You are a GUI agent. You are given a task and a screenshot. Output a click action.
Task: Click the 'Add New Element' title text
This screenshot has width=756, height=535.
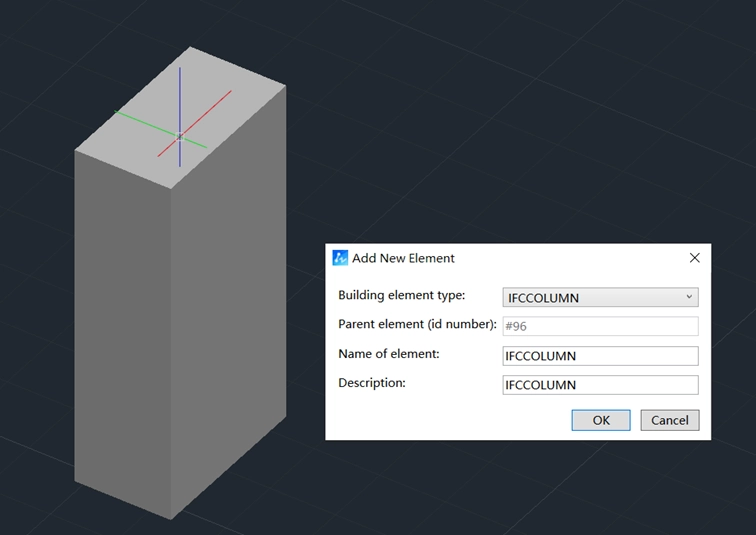tap(403, 258)
